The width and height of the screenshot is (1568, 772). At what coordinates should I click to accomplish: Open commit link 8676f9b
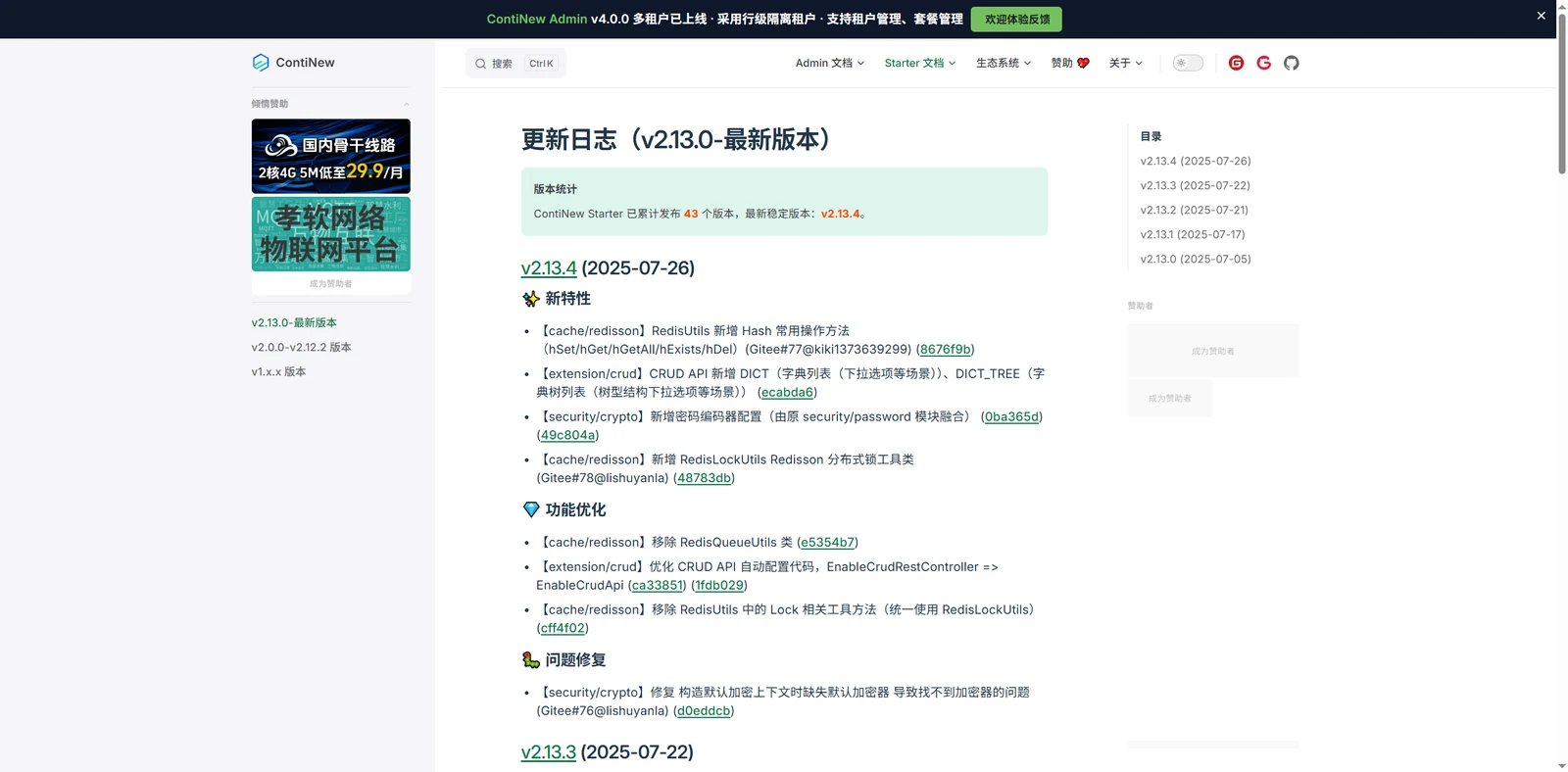pyautogui.click(x=945, y=349)
